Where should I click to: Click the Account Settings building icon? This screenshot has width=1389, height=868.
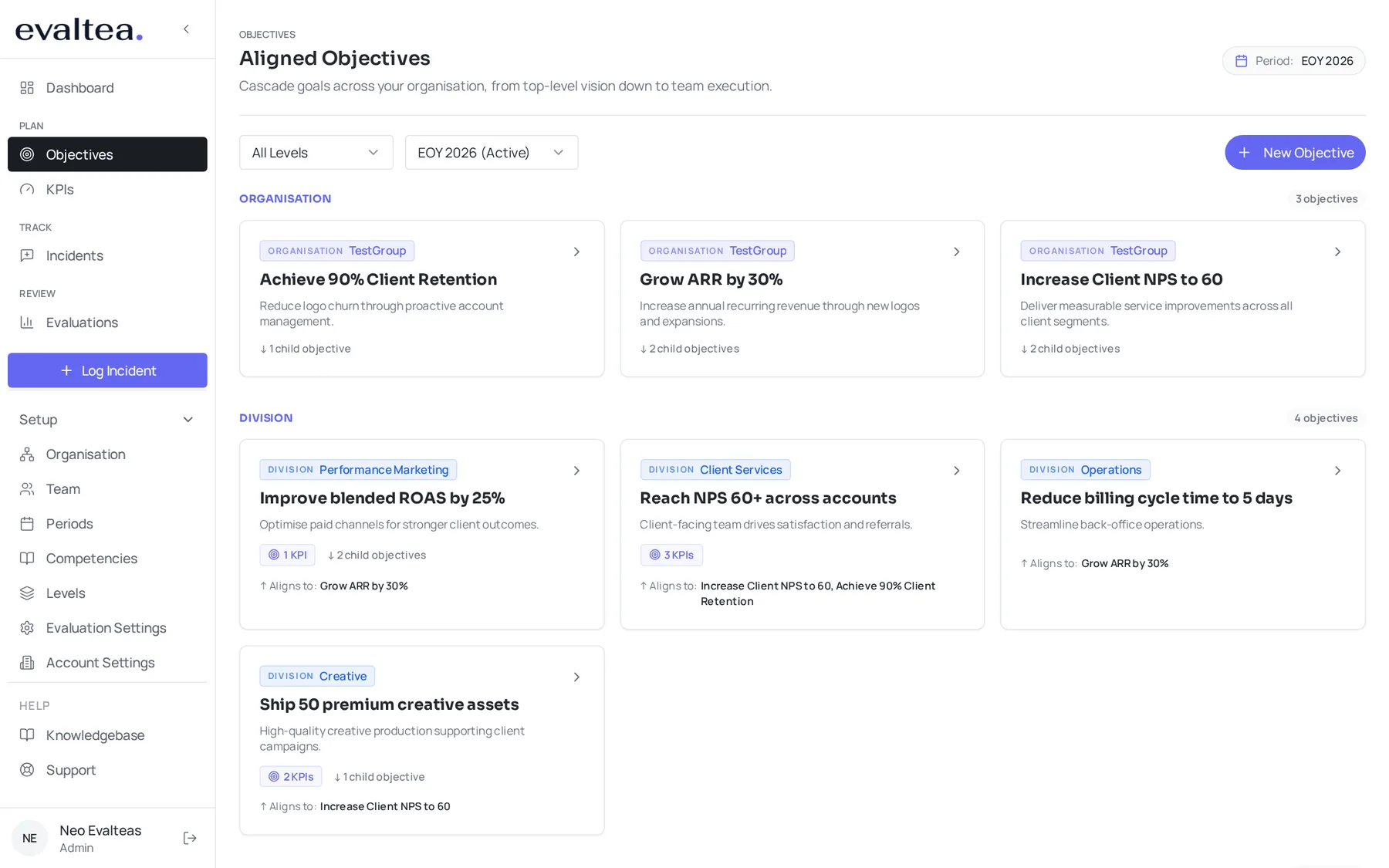click(x=27, y=663)
